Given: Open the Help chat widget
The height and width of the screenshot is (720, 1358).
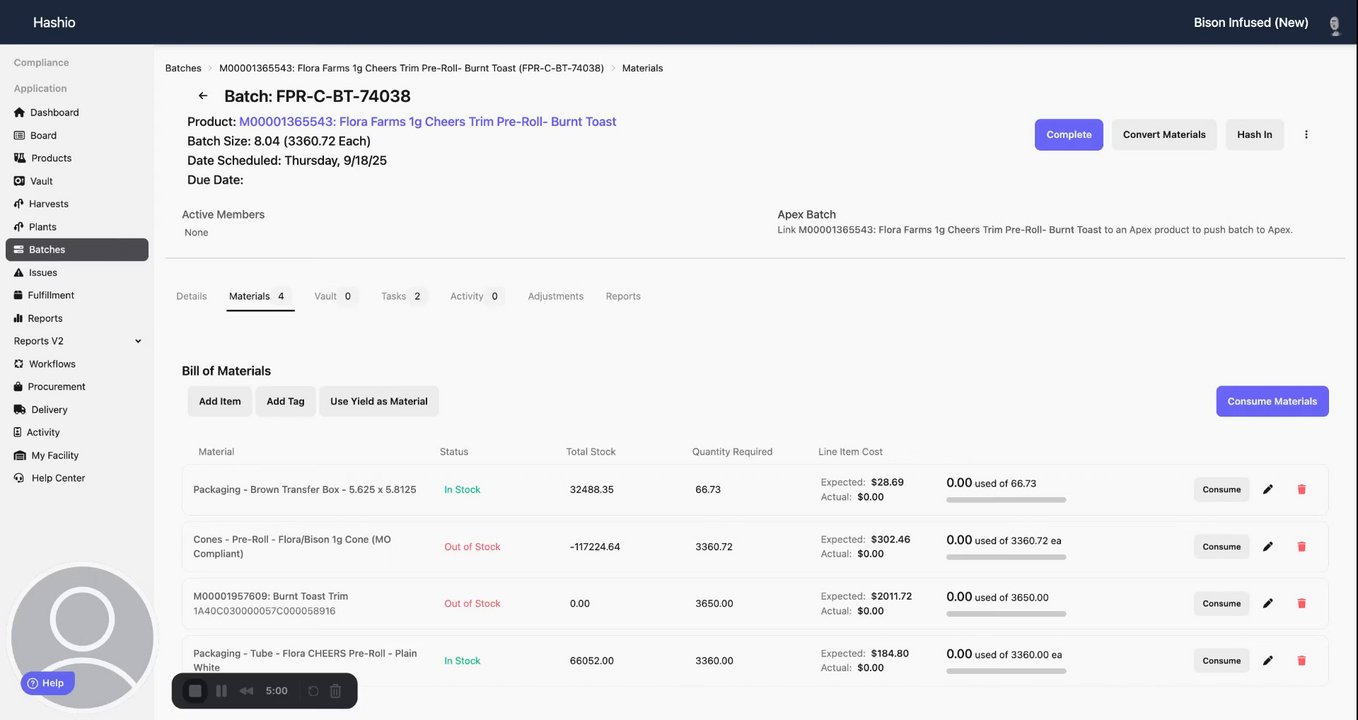Looking at the screenshot, I should pos(47,683).
